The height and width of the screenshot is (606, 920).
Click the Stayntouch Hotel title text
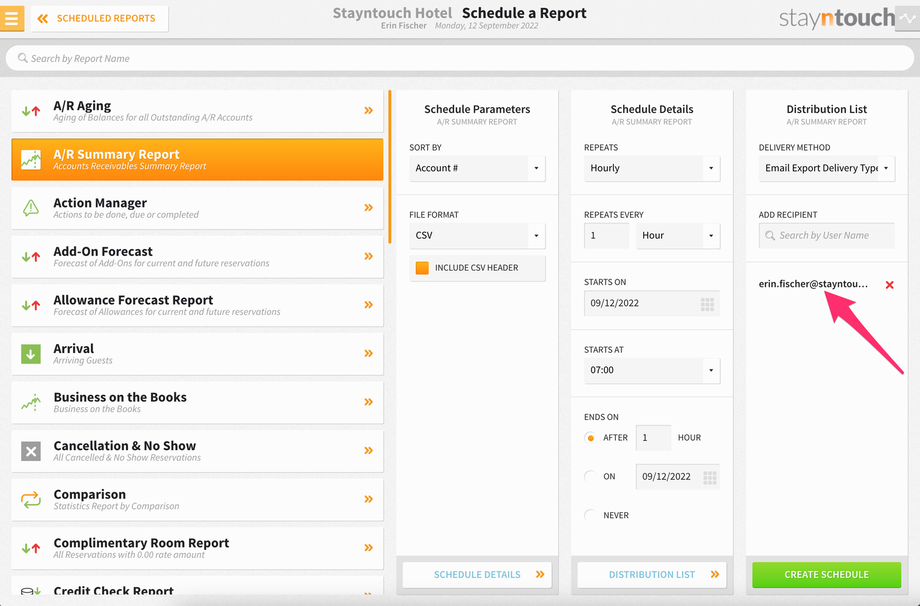[393, 13]
